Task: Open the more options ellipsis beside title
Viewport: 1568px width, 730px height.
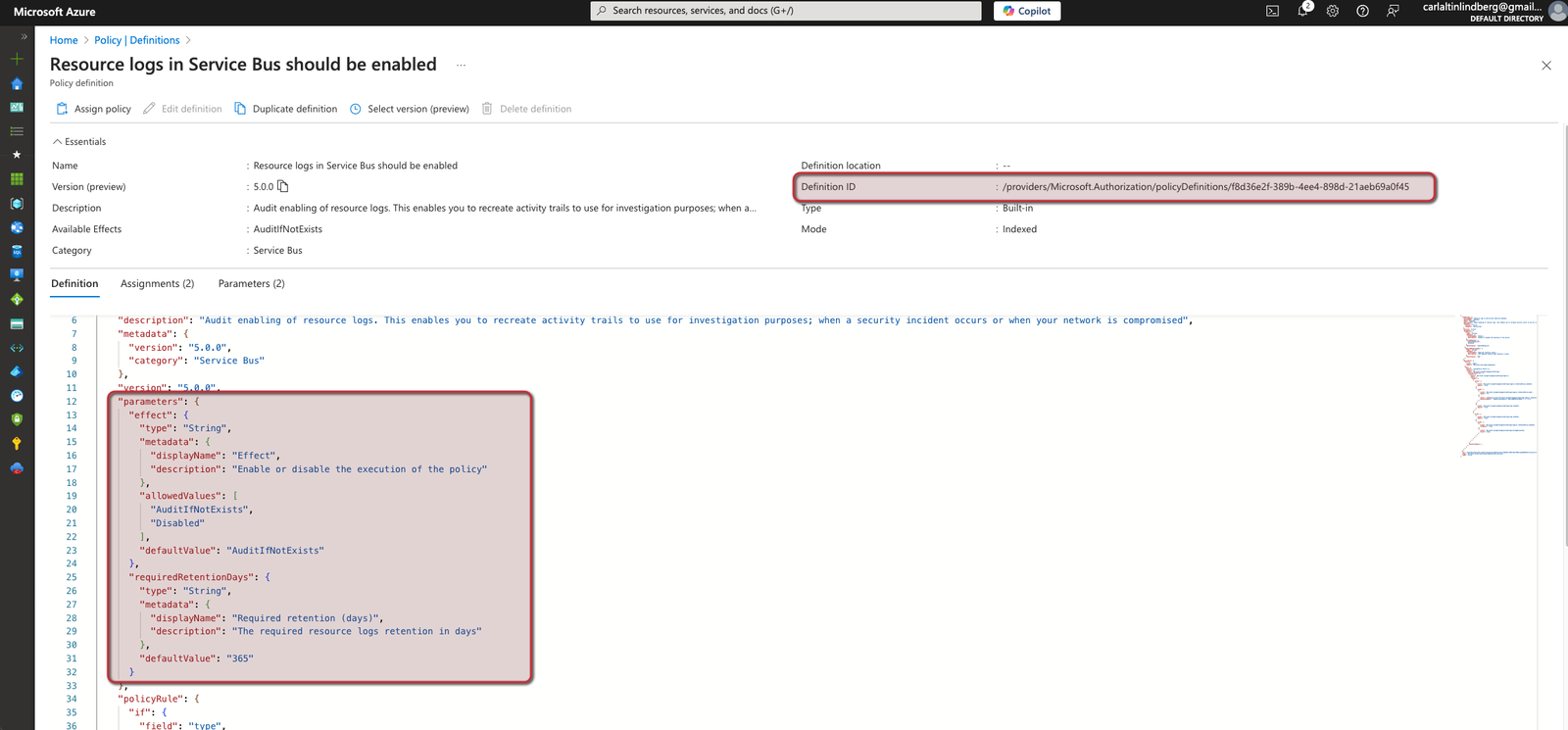Action: tap(461, 65)
